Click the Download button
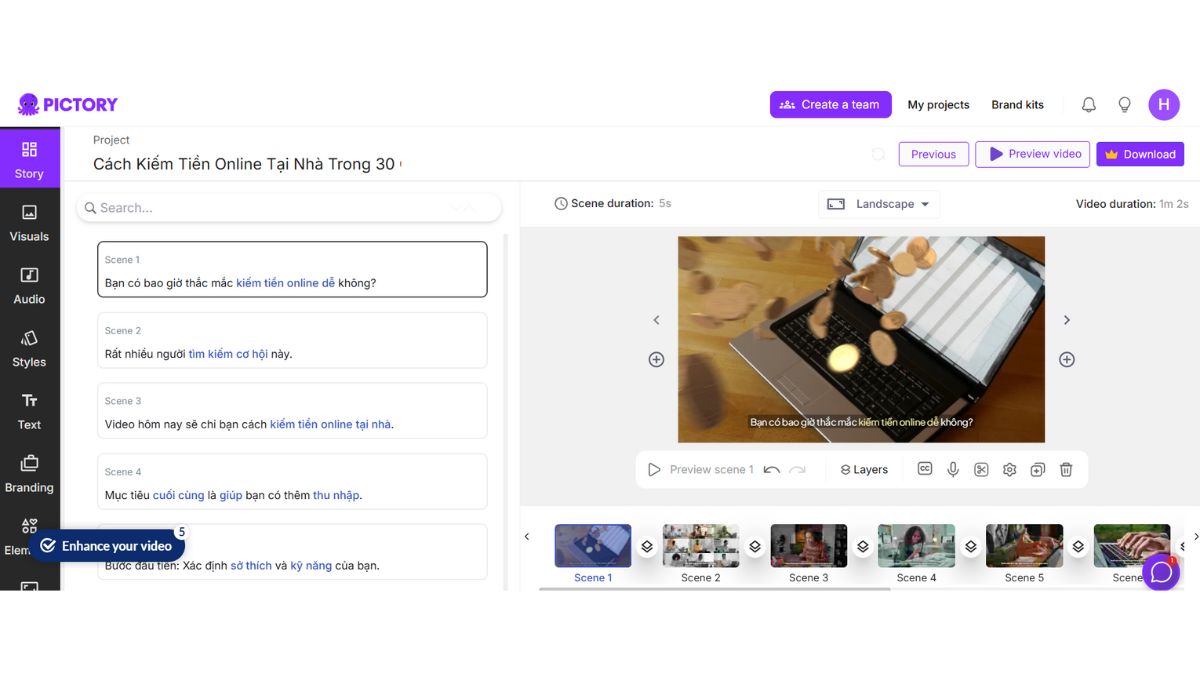This screenshot has width=1200, height=675. pos(1140,154)
